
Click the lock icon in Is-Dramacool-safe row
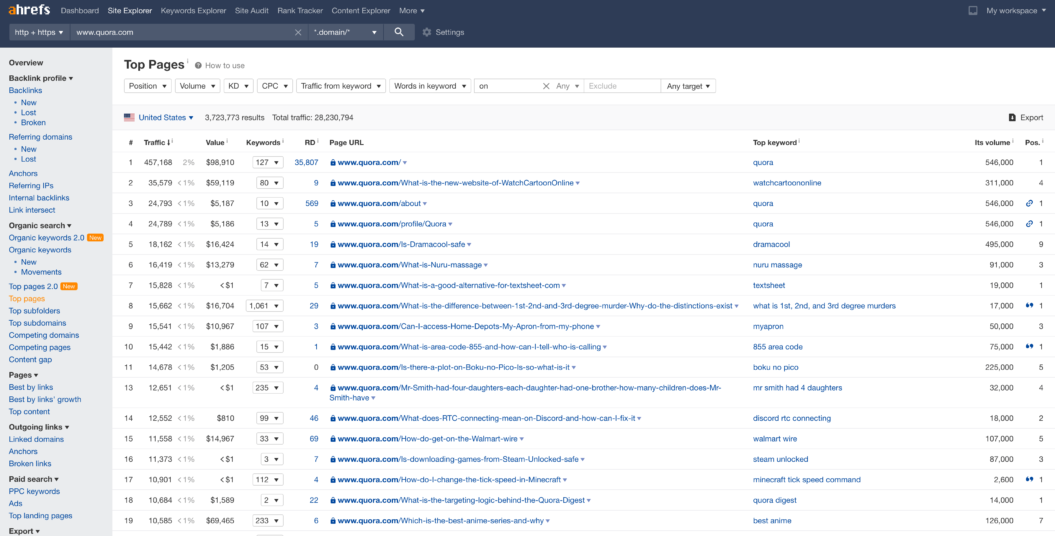coord(332,245)
